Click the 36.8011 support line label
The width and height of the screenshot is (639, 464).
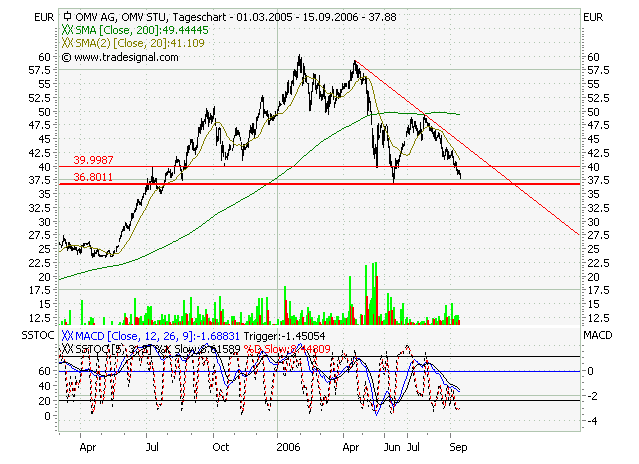[x=92, y=177]
